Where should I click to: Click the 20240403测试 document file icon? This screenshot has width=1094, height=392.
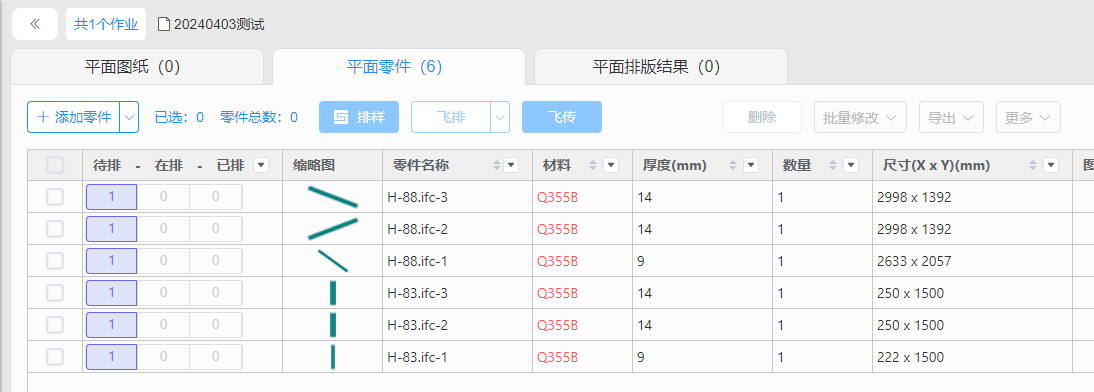coord(164,24)
